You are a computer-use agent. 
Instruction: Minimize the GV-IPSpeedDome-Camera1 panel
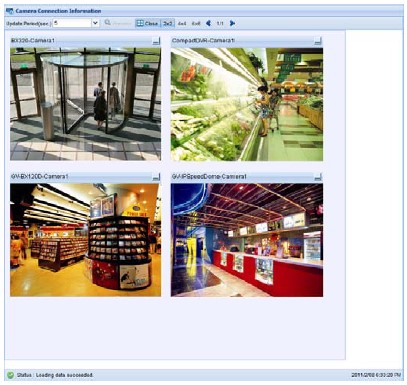(318, 177)
